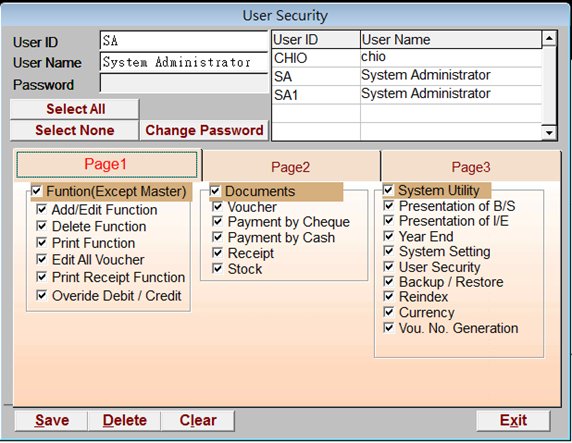Image resolution: width=572 pixels, height=443 pixels.
Task: Uncheck Payment by Cheque
Action: click(217, 222)
